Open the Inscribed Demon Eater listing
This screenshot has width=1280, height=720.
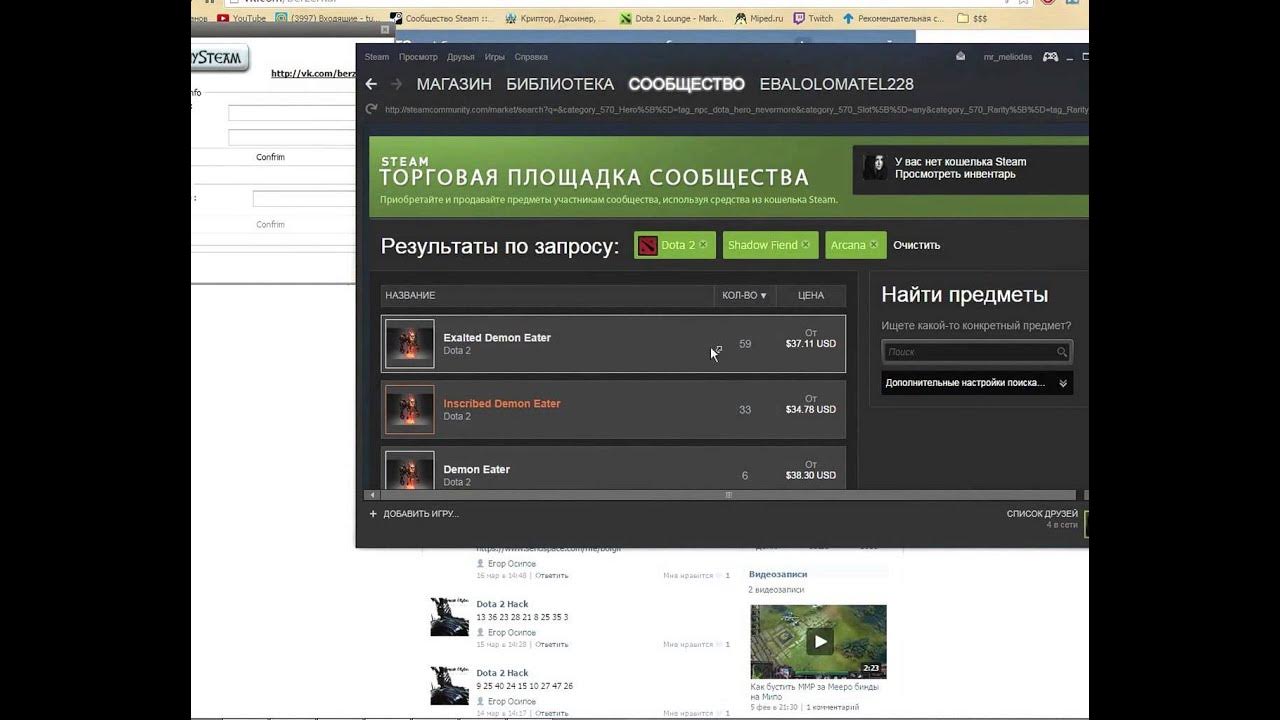tap(613, 410)
